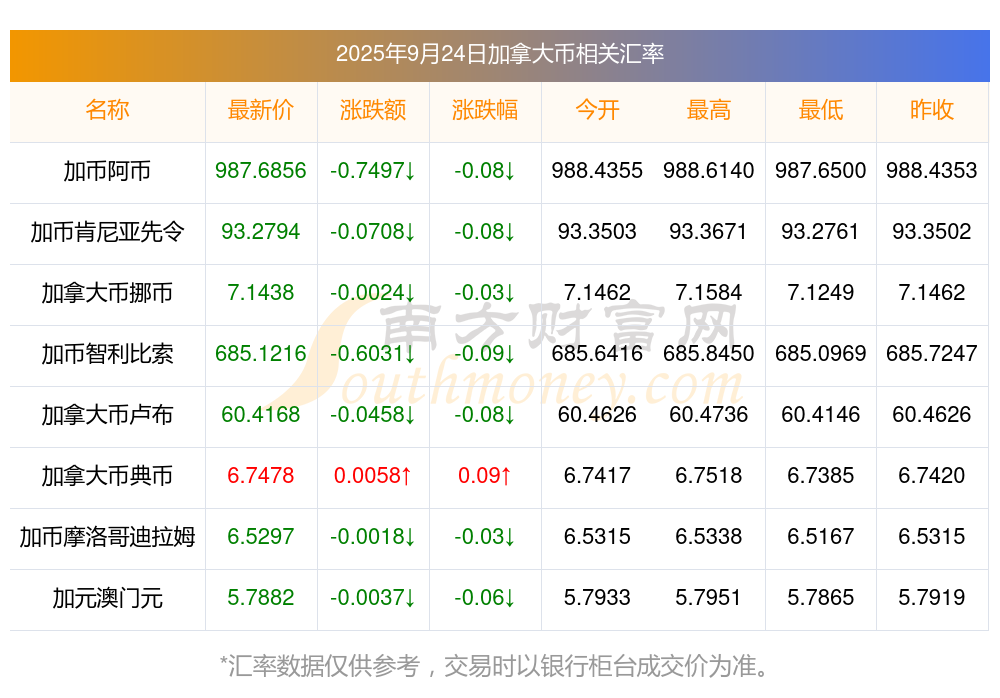Image resolution: width=1000 pixels, height=698 pixels.
Task: Select the low value 987.6500
Action: pyautogui.click(x=821, y=170)
